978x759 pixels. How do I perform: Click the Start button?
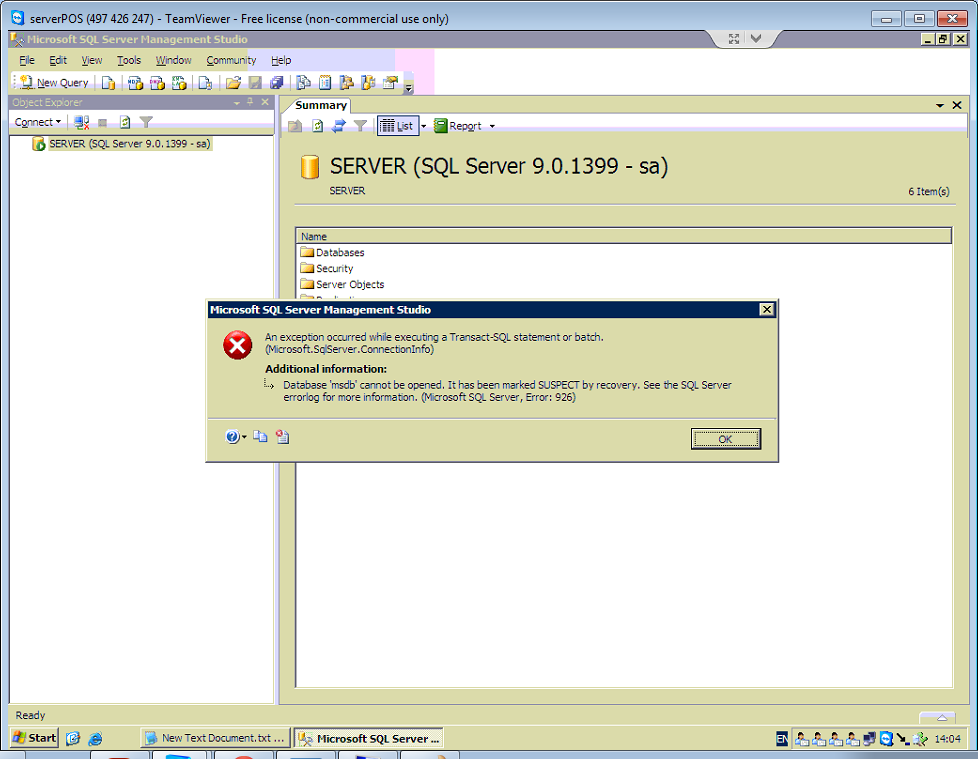(34, 738)
